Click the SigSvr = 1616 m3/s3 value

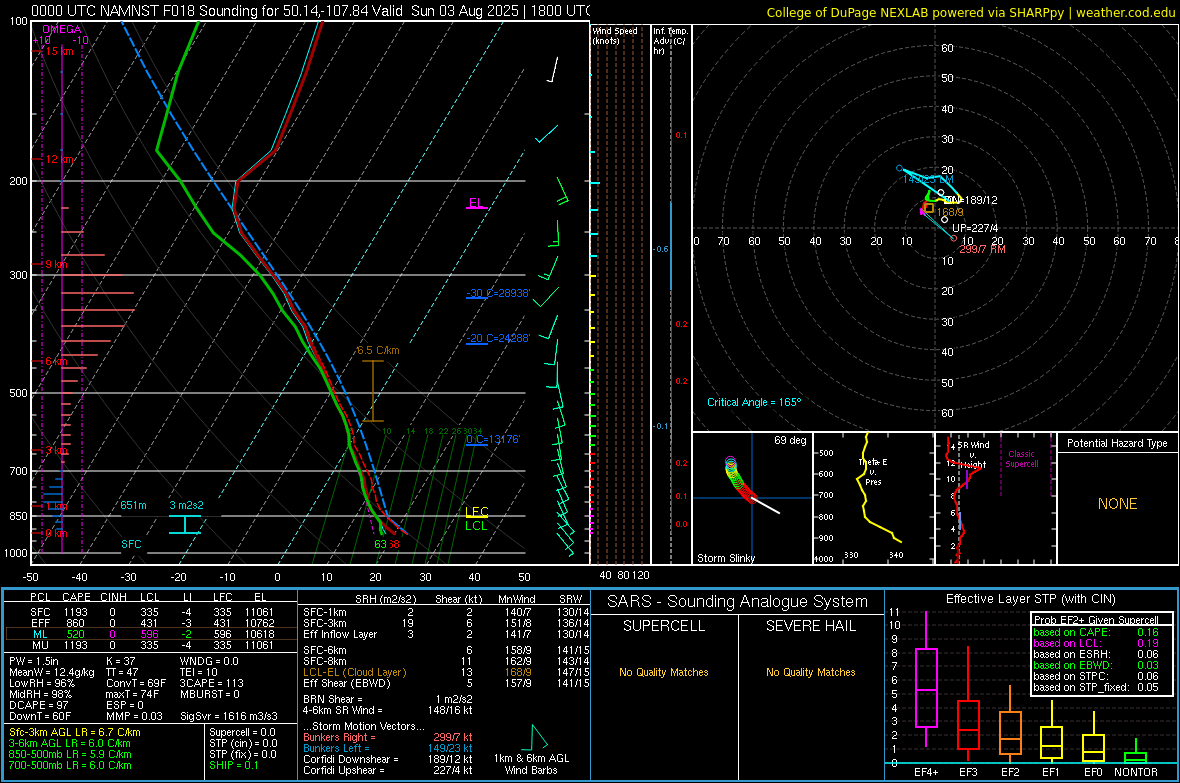tap(229, 716)
